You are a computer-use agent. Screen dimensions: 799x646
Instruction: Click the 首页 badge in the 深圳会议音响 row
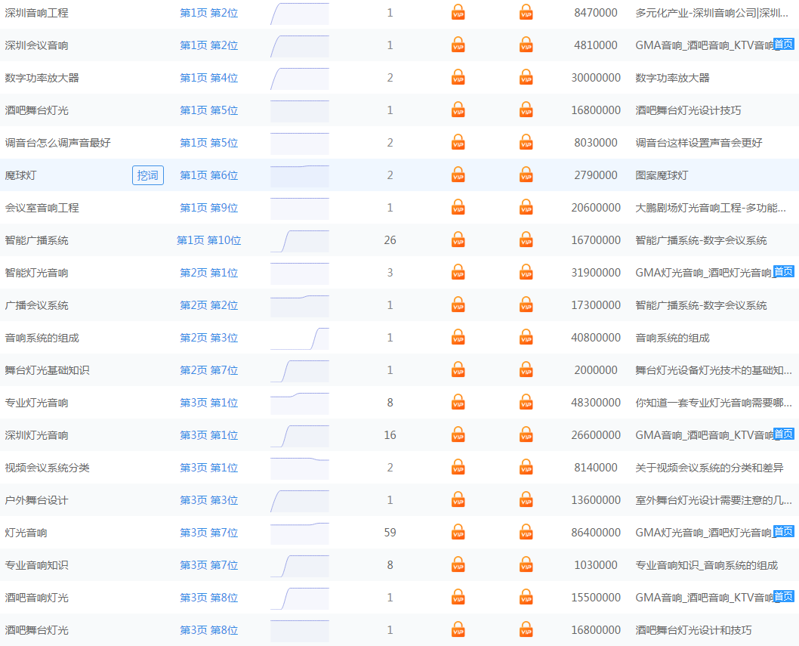pos(784,45)
